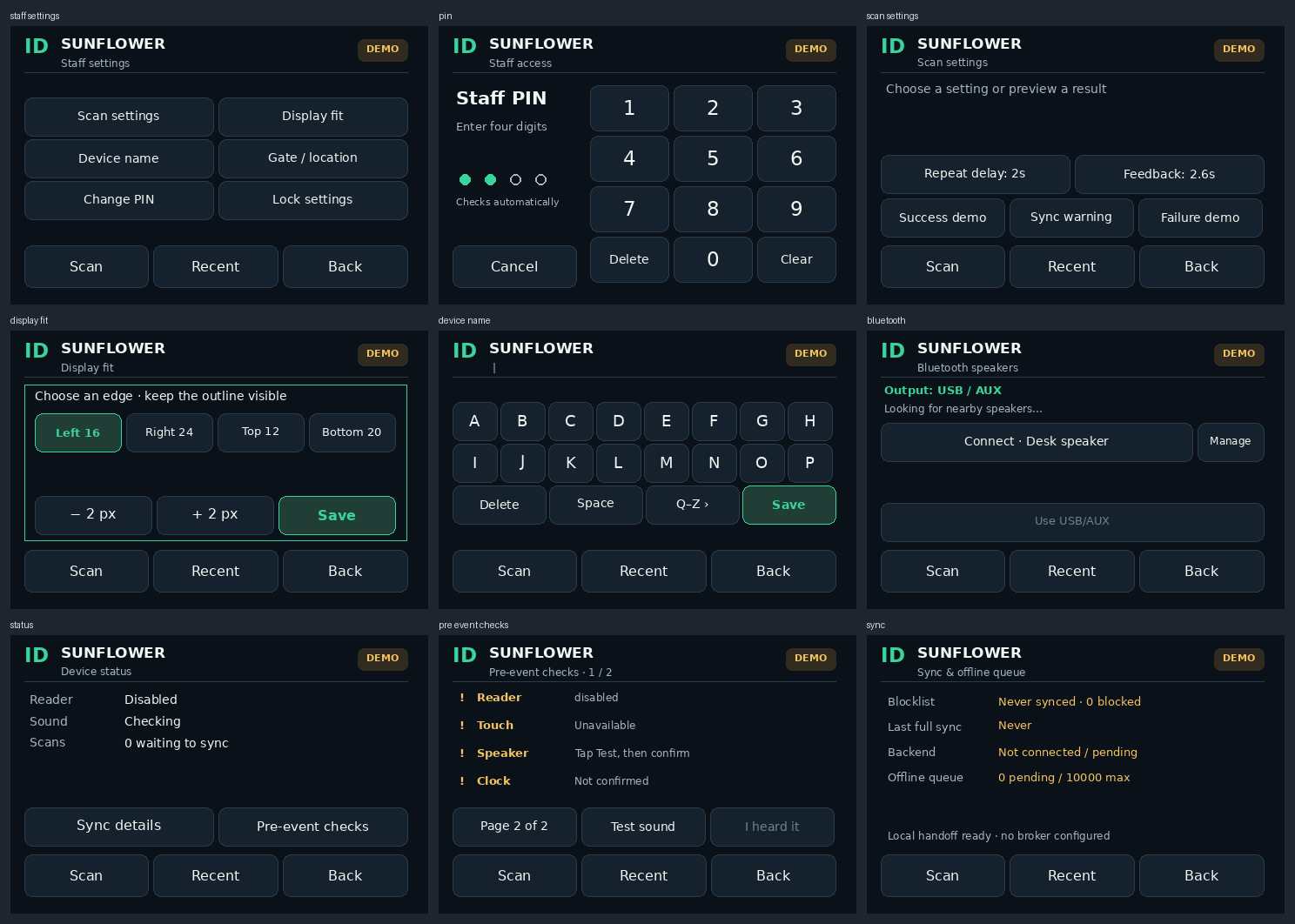Select Gate / location in staff settings
The height and width of the screenshot is (924, 1295).
point(312,158)
